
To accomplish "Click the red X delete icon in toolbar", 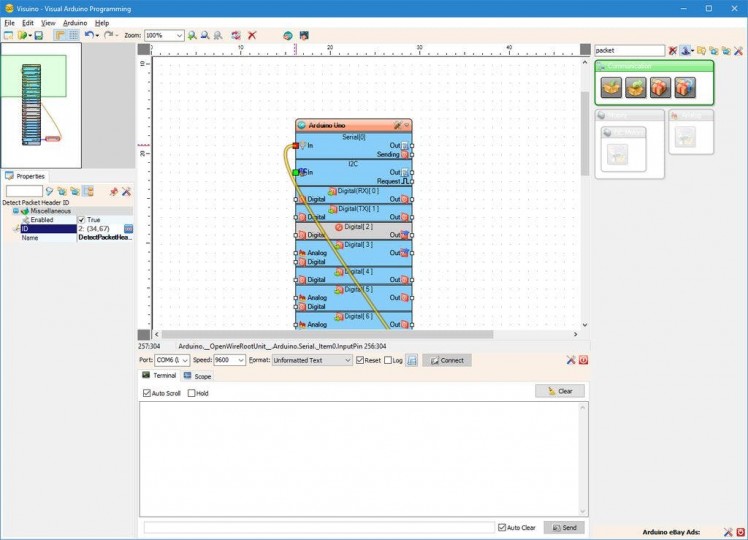I will pyautogui.click(x=252, y=35).
